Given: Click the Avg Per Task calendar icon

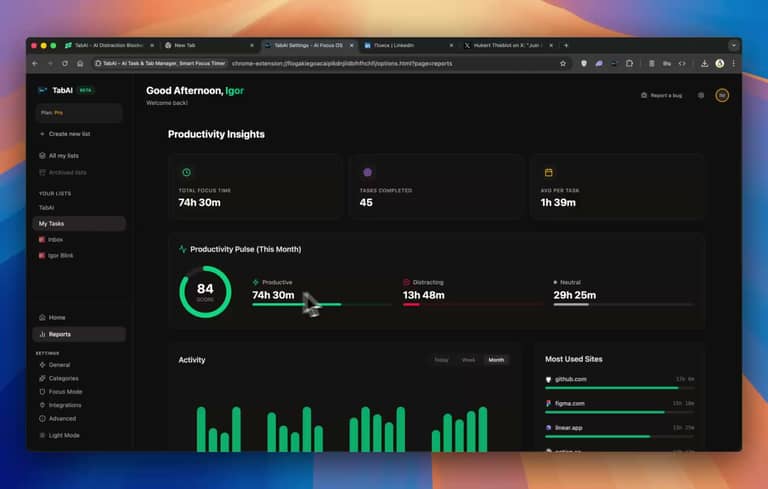Looking at the screenshot, I should [549, 172].
